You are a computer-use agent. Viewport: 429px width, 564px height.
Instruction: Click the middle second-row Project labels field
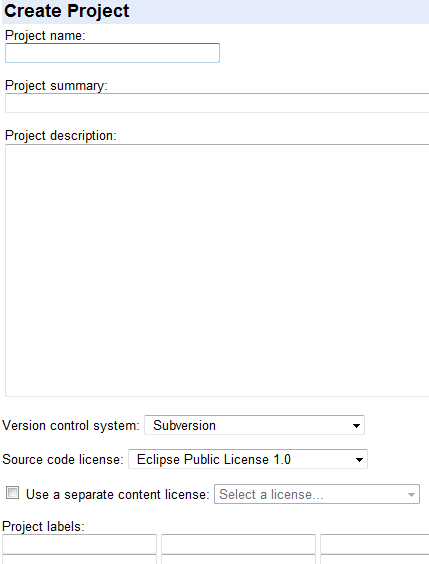pos(238,559)
